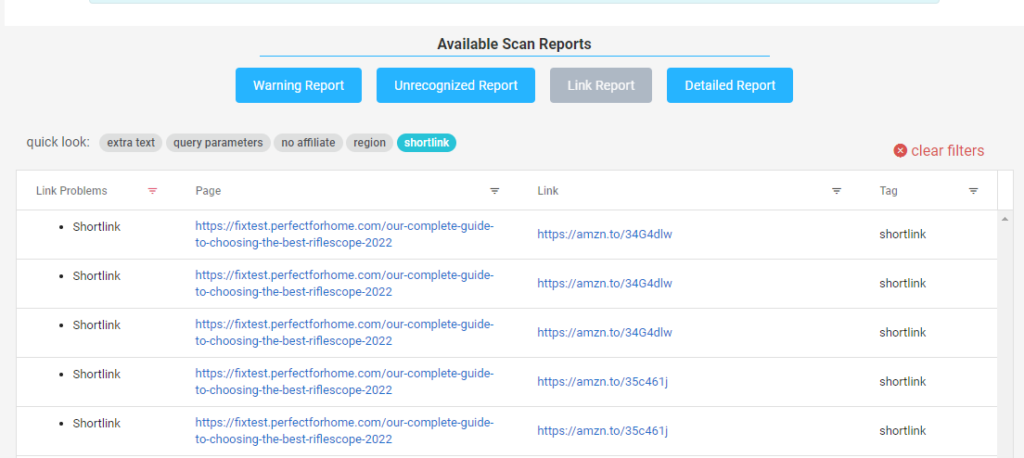Viewport: 1024px width, 458px height.
Task: Select shortlink tag cell in fourth row
Action: click(x=903, y=382)
